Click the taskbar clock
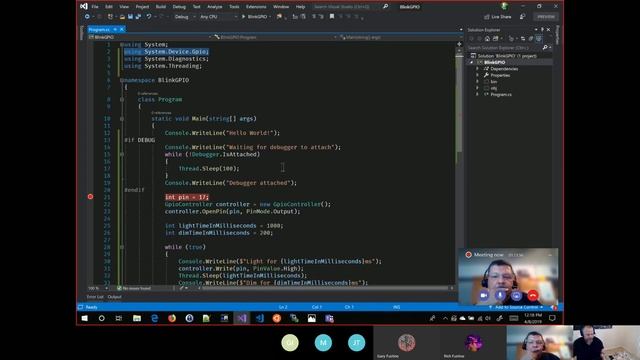The height and width of the screenshot is (360, 640). (x=533, y=318)
